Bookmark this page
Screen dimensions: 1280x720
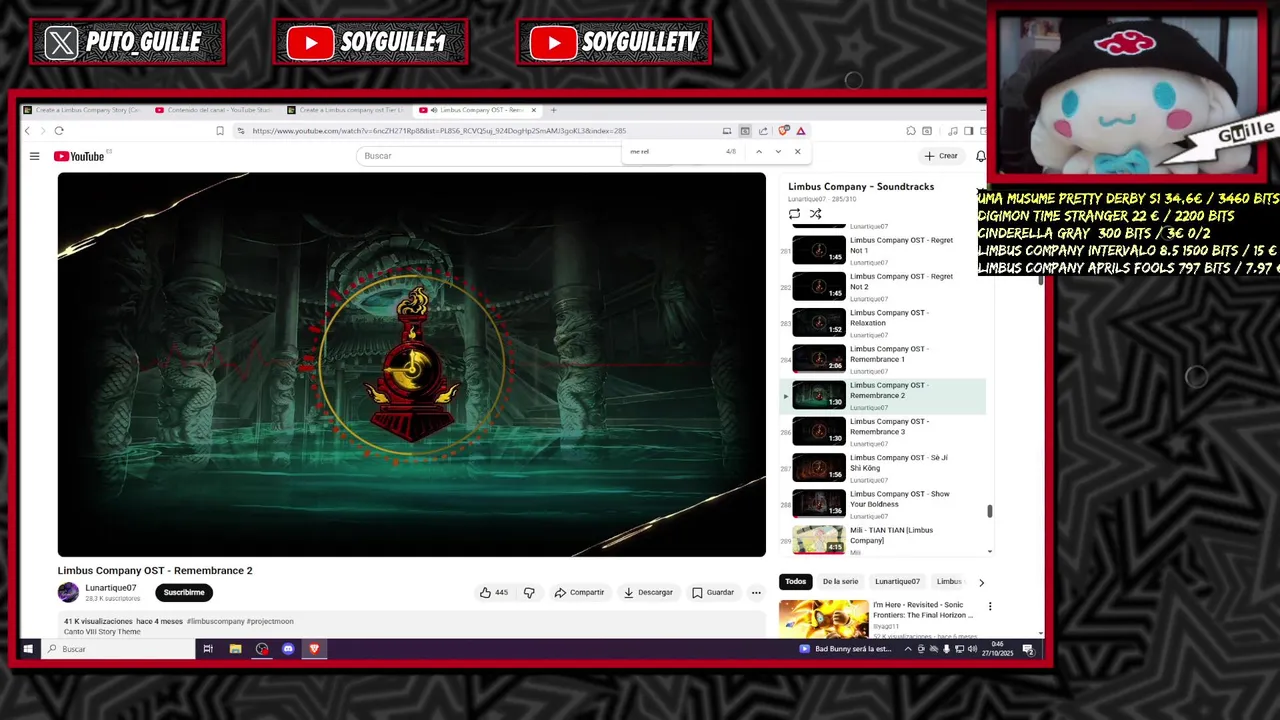220,131
